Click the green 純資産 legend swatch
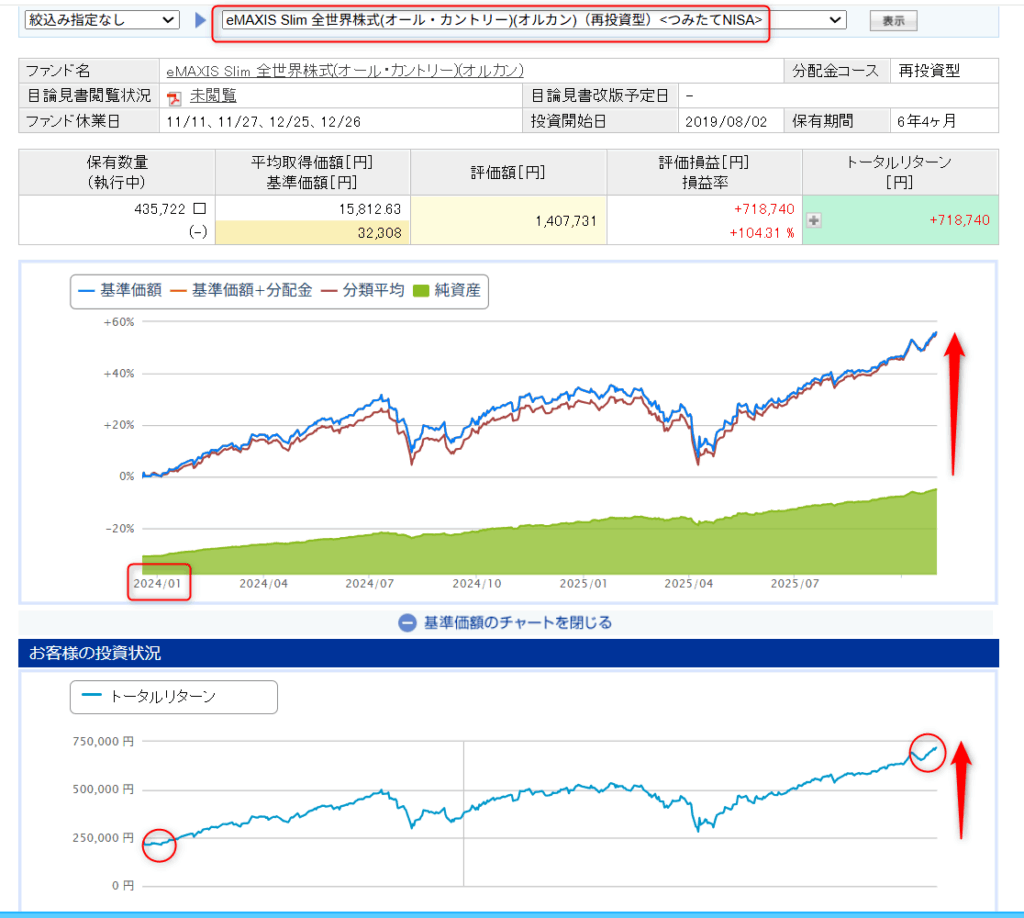This screenshot has height=918, width=1024. pyautogui.click(x=421, y=291)
